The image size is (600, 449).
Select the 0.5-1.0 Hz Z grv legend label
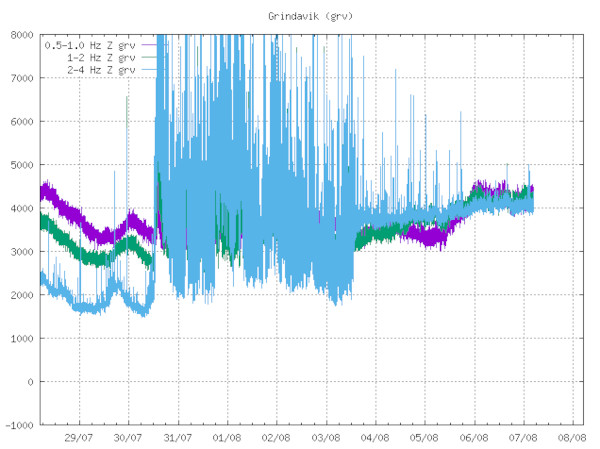(89, 45)
